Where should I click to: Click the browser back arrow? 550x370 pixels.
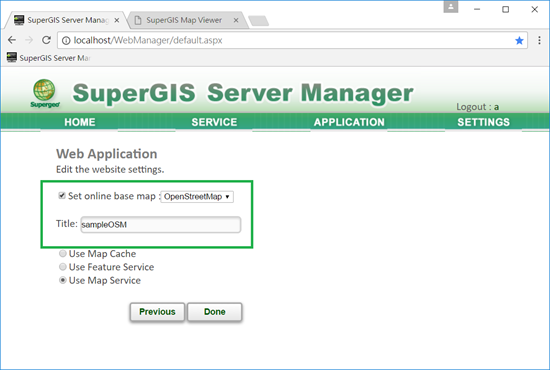click(x=12, y=40)
